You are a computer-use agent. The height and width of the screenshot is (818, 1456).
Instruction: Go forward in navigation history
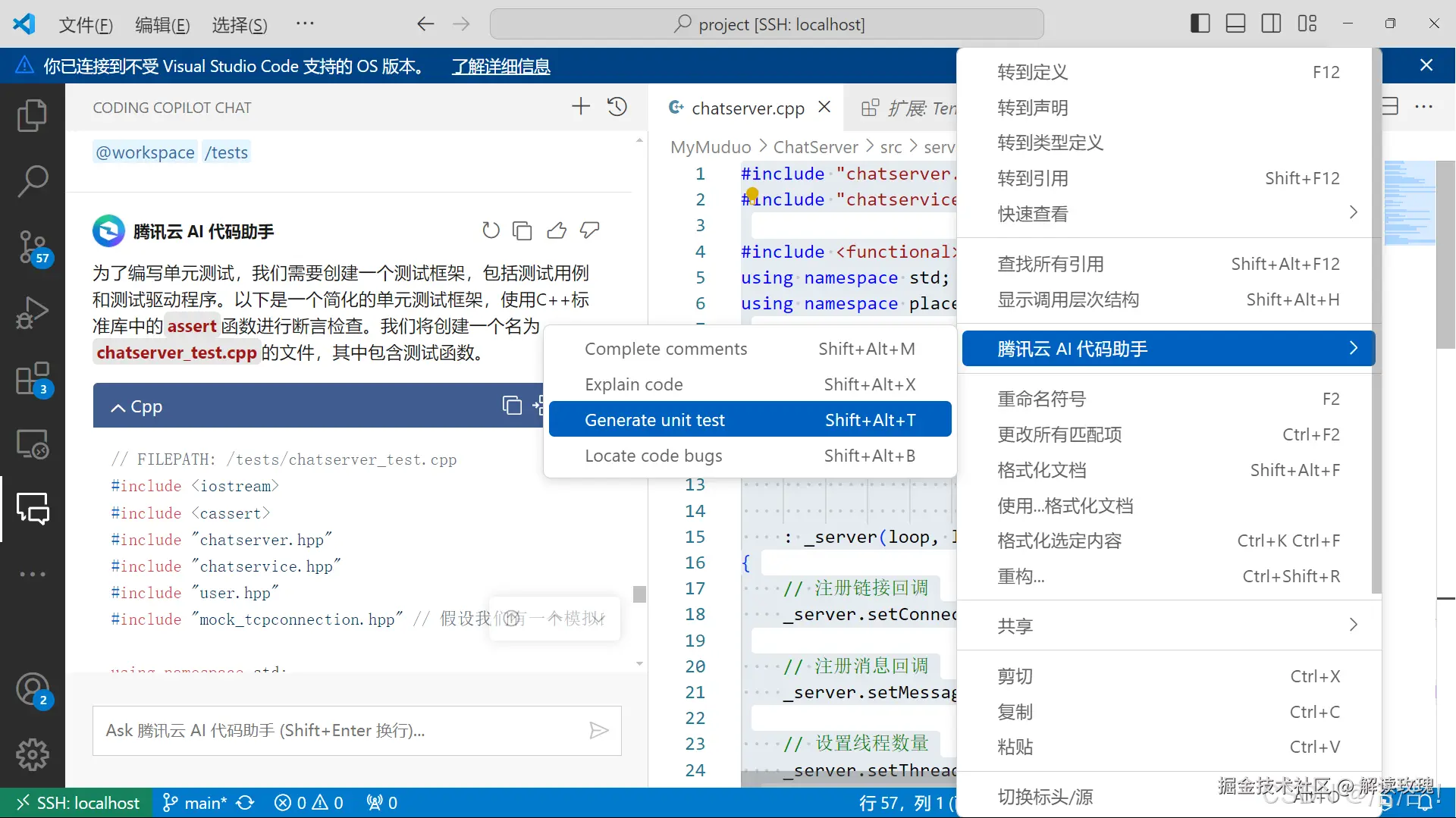(461, 24)
